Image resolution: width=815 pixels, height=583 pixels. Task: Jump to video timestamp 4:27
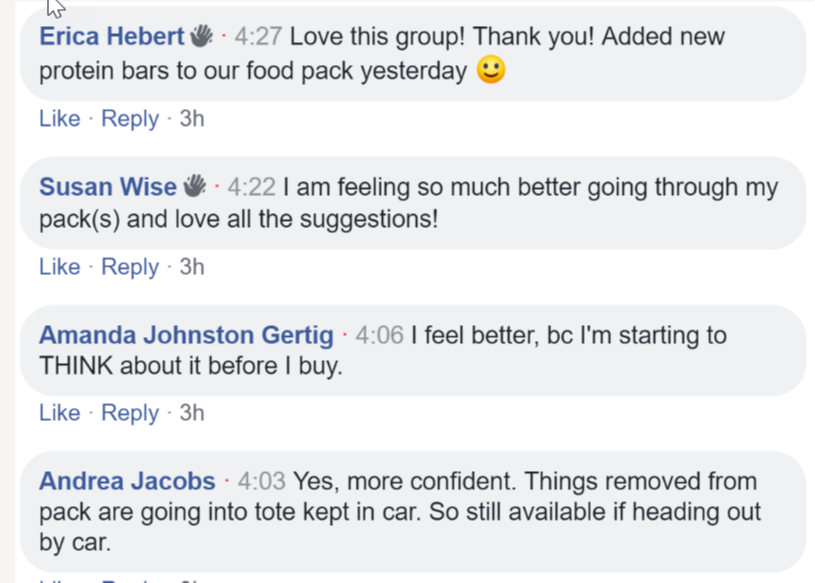(259, 37)
